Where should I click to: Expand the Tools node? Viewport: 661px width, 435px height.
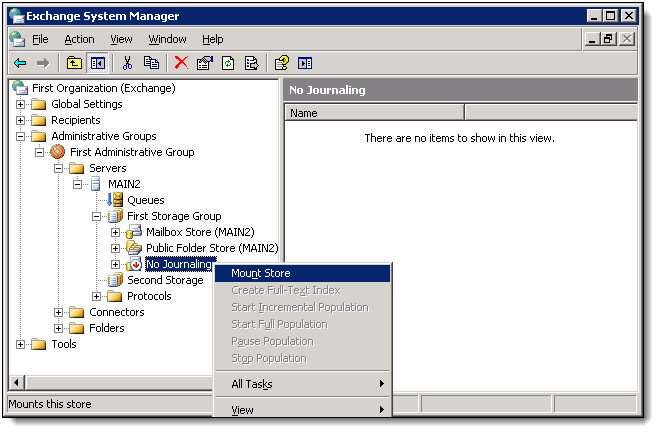tap(20, 344)
